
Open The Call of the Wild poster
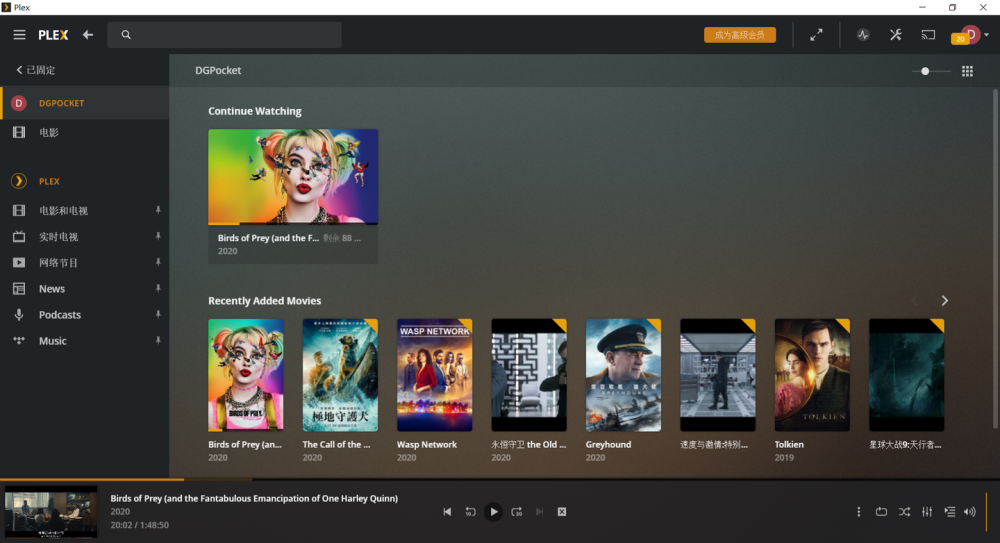click(x=340, y=375)
